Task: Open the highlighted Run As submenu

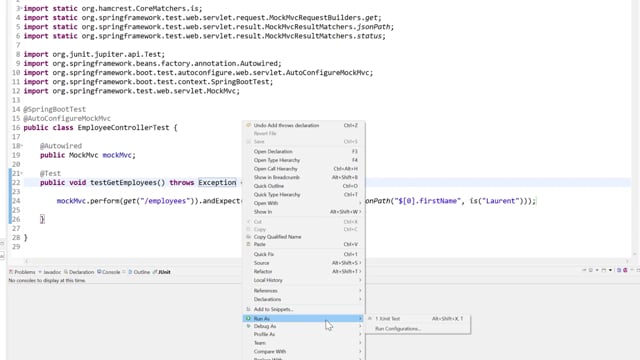Action: [304, 318]
